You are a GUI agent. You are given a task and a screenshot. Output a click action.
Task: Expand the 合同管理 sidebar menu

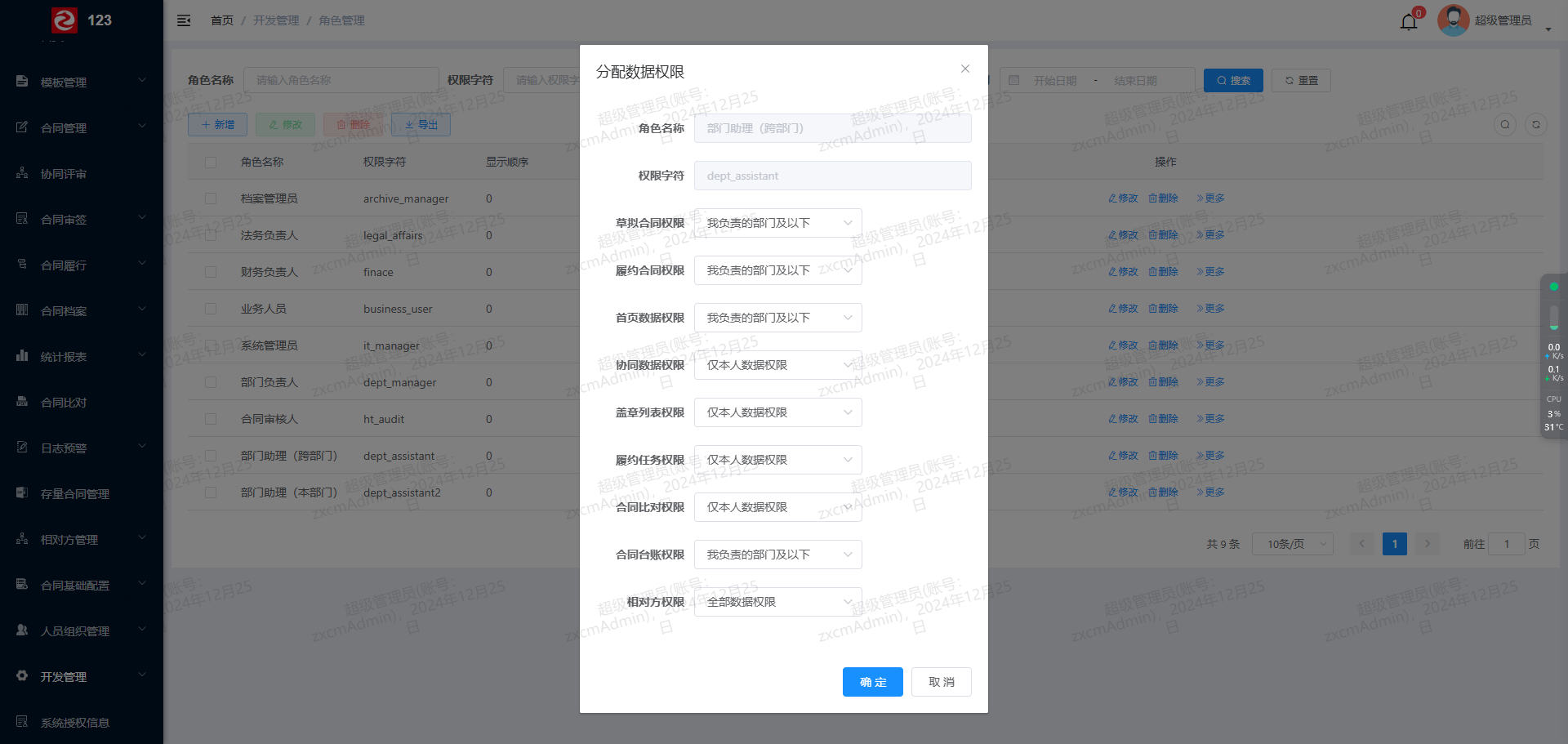82,128
